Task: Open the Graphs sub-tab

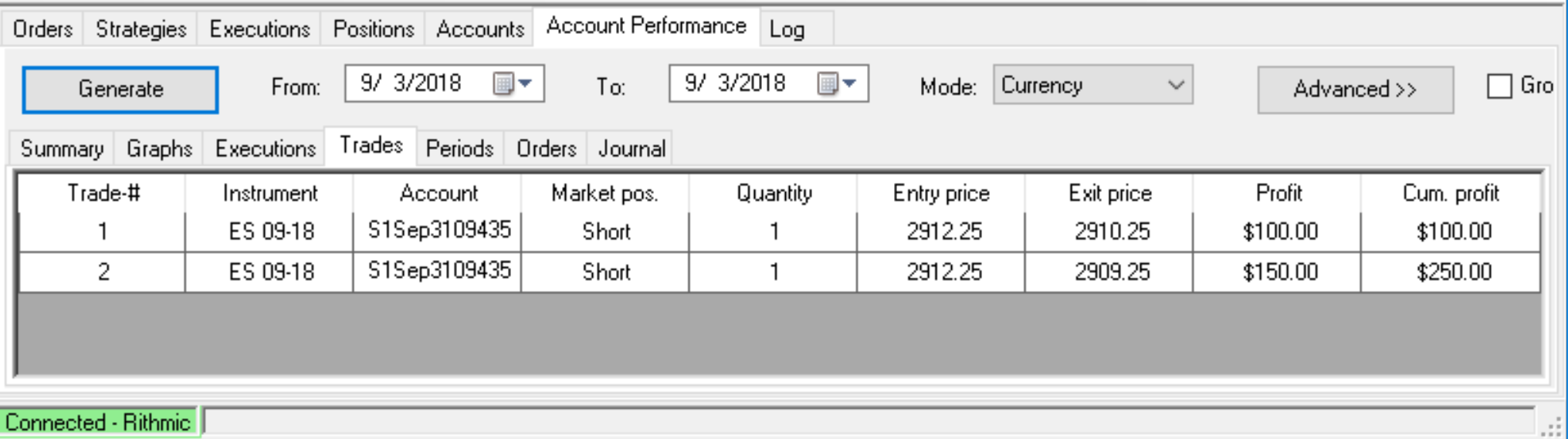Action: (159, 148)
